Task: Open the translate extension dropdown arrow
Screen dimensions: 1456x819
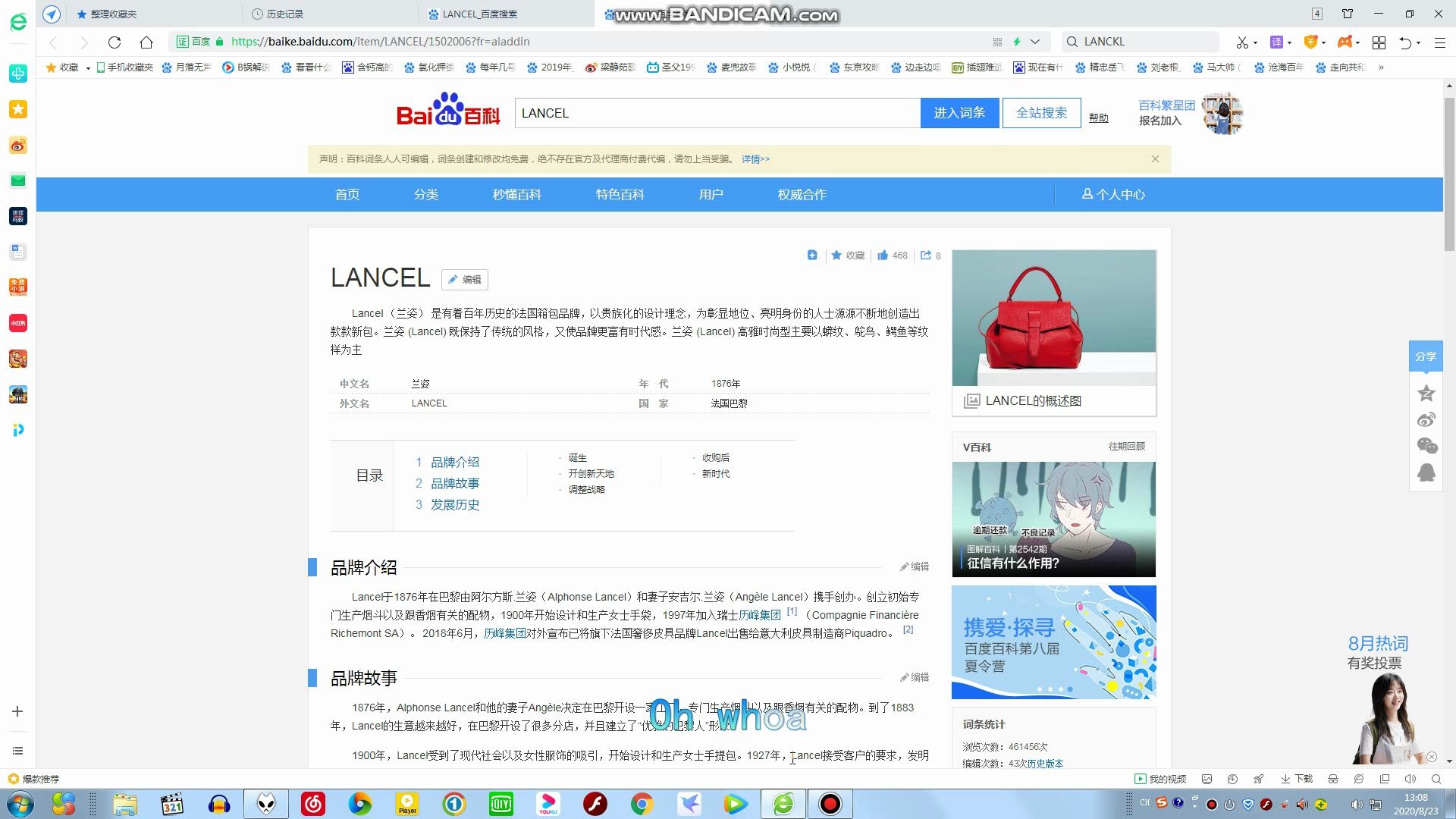Action: click(1289, 42)
